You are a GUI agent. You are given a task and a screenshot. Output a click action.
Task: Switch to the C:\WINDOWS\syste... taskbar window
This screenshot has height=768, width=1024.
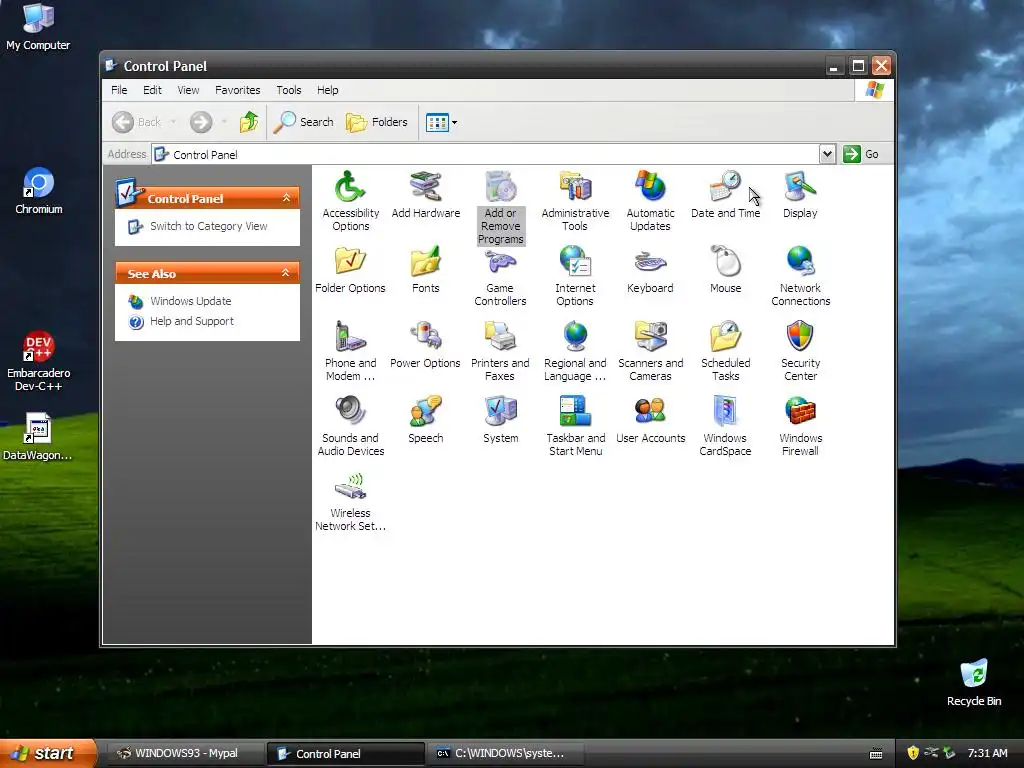coord(505,753)
